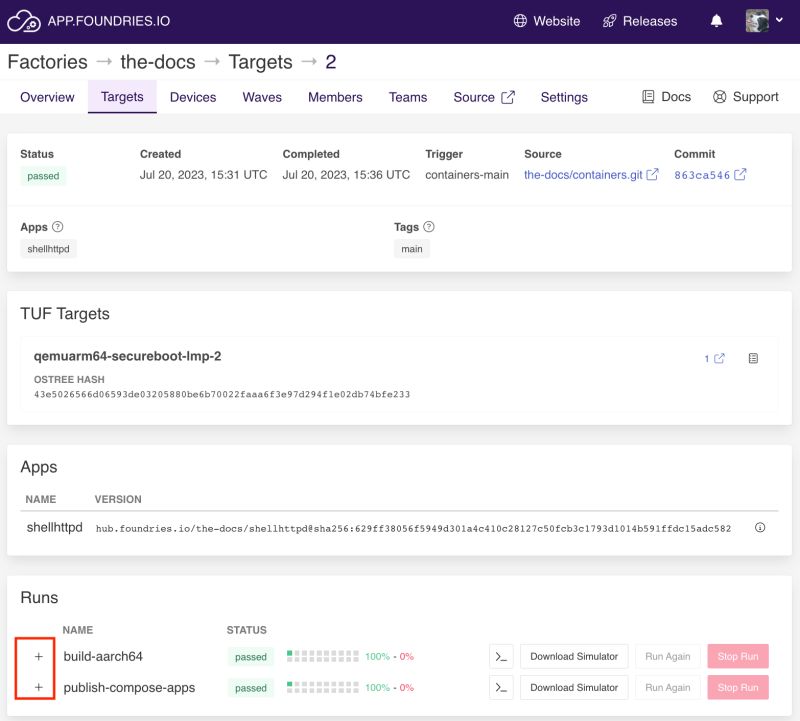Click the external-link icon beside Source tab
800x721 pixels.
click(508, 97)
